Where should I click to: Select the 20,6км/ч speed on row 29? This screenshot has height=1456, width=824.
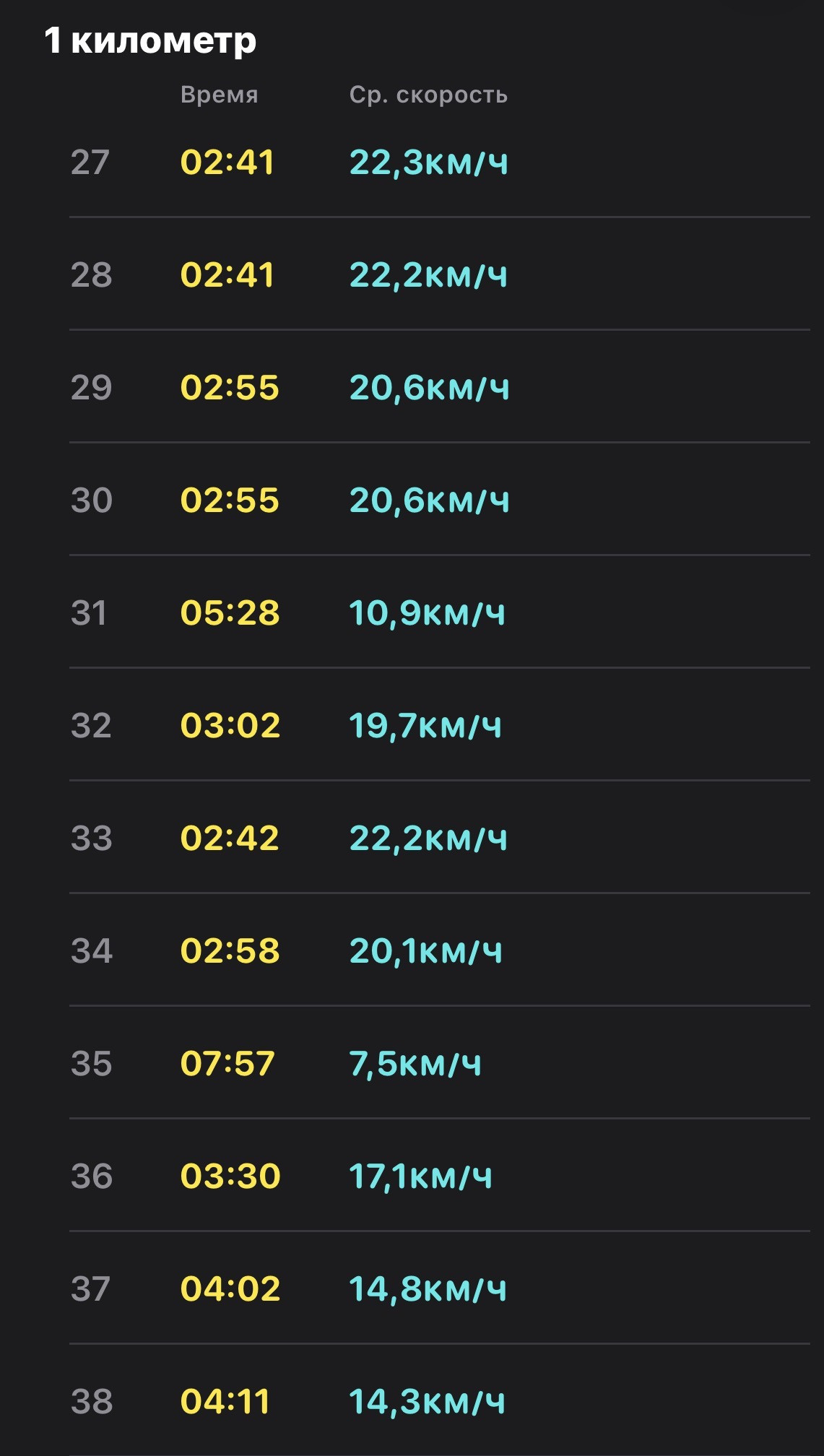click(429, 388)
